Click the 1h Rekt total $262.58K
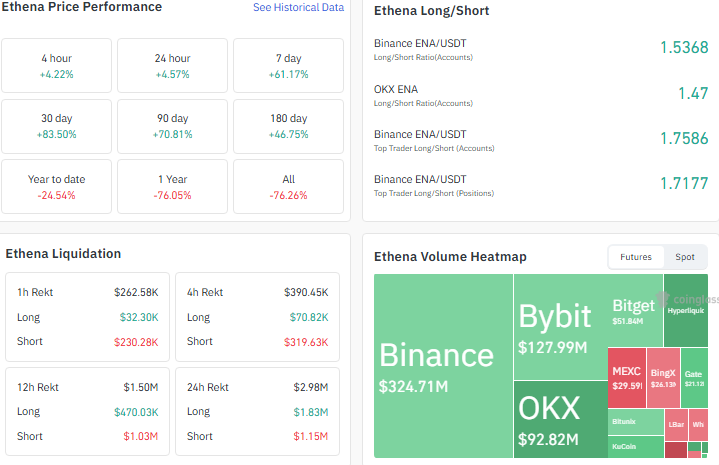 pyautogui.click(x=136, y=292)
